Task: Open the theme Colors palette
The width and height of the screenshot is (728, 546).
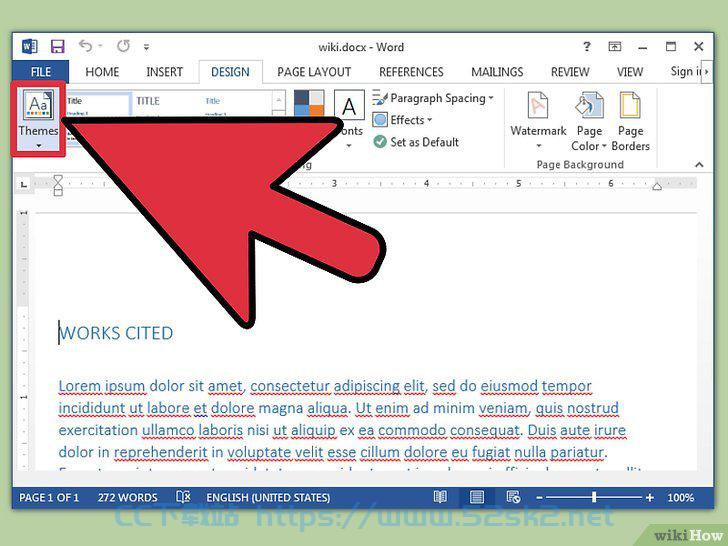Action: [309, 103]
